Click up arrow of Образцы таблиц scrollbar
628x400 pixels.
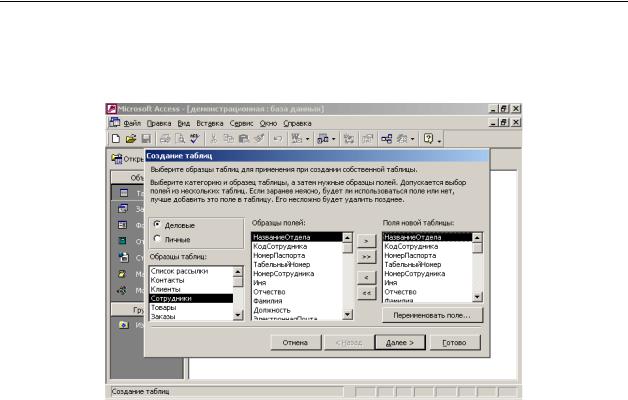(238, 272)
